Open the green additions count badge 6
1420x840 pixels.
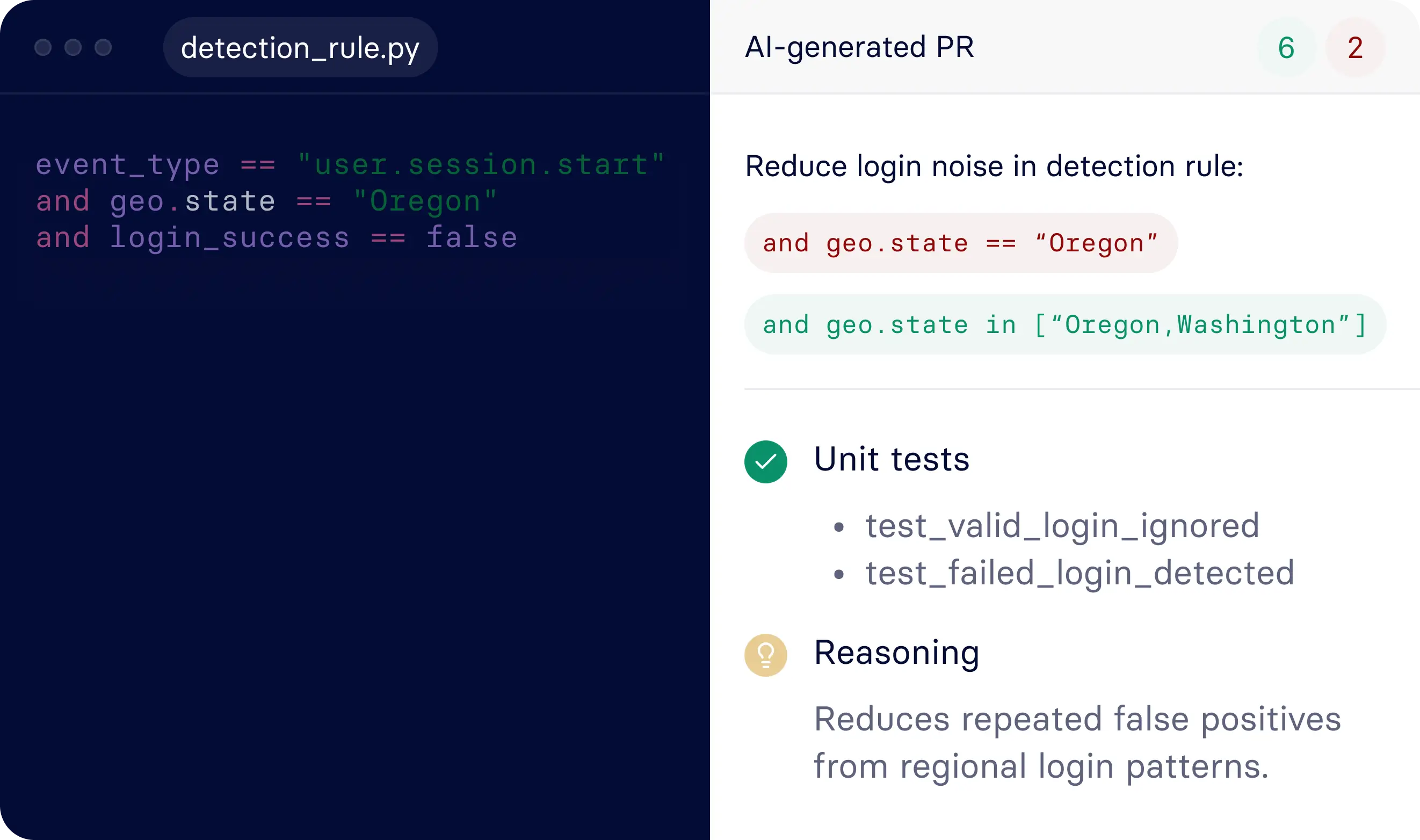click(1286, 48)
